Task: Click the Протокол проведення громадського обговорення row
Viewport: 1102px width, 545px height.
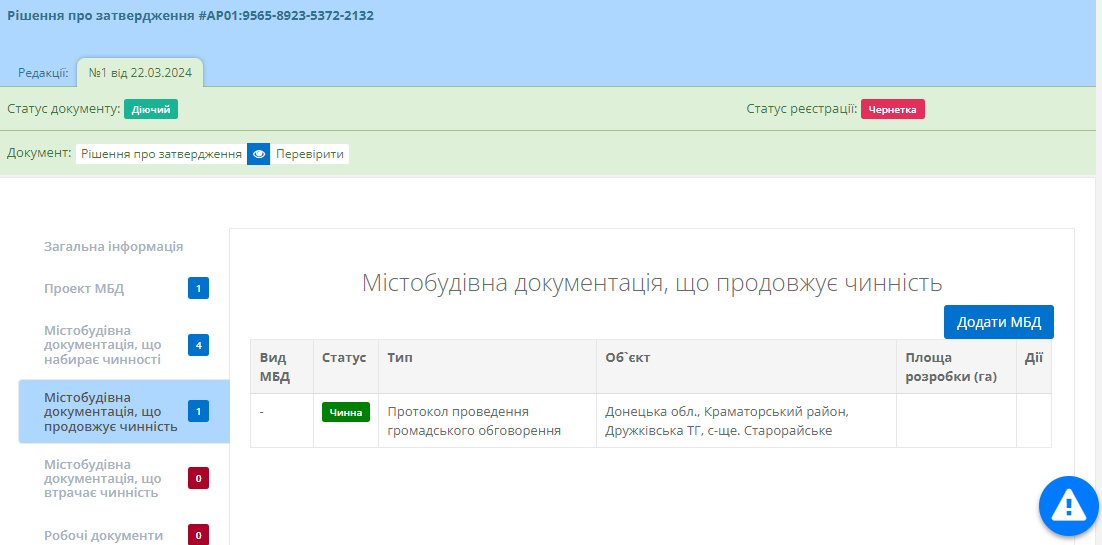Action: point(474,421)
